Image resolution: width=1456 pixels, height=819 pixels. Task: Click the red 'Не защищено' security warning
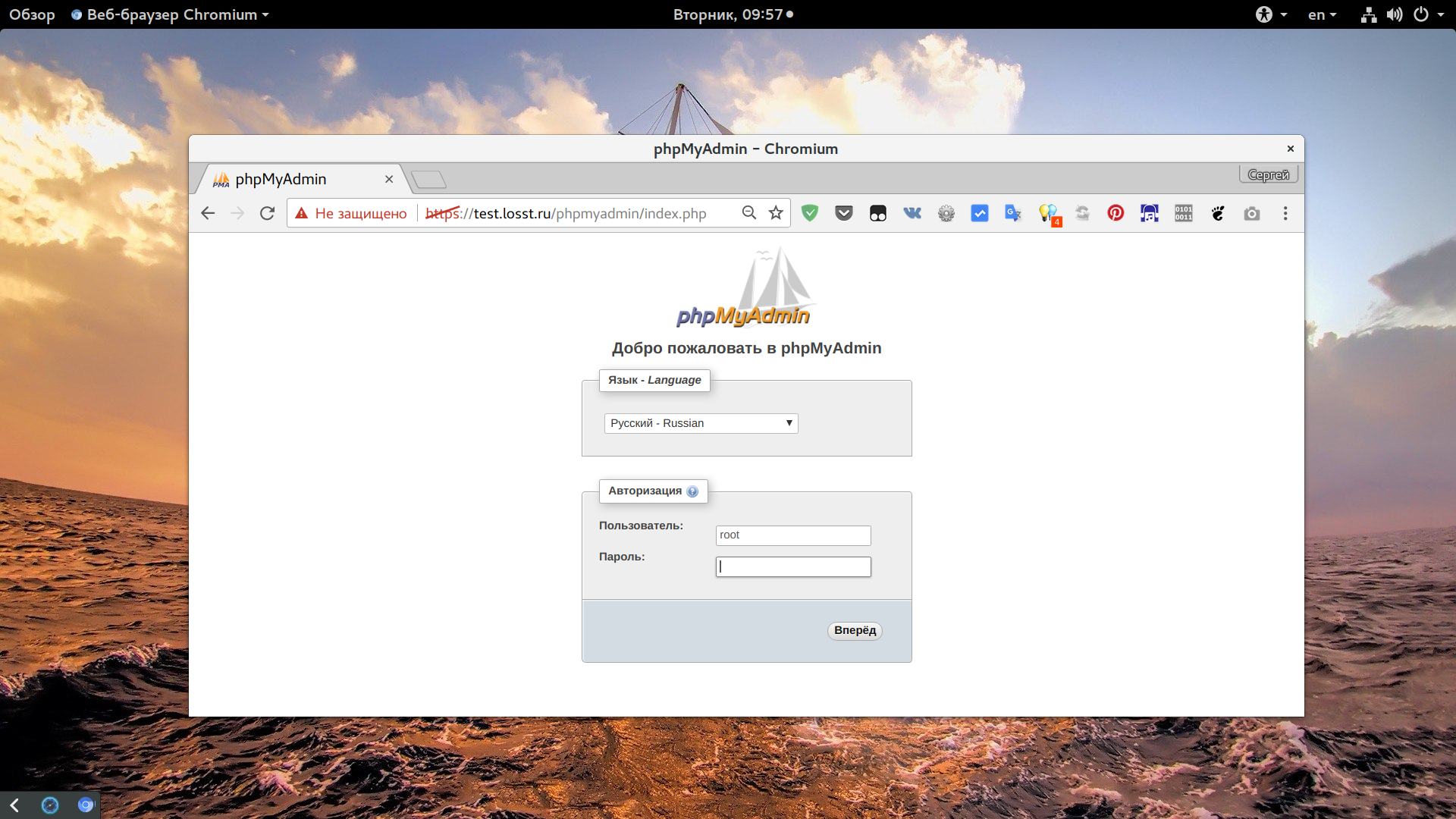351,213
